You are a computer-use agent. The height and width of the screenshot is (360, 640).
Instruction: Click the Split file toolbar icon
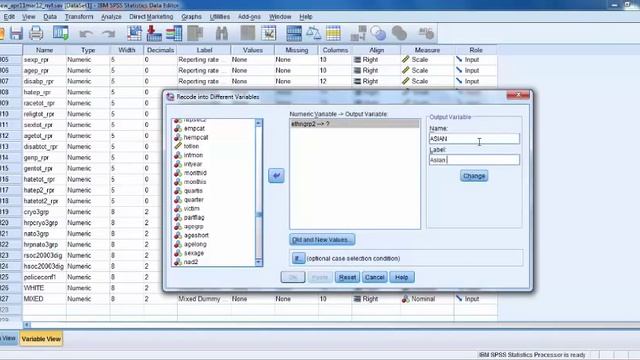click(294, 33)
